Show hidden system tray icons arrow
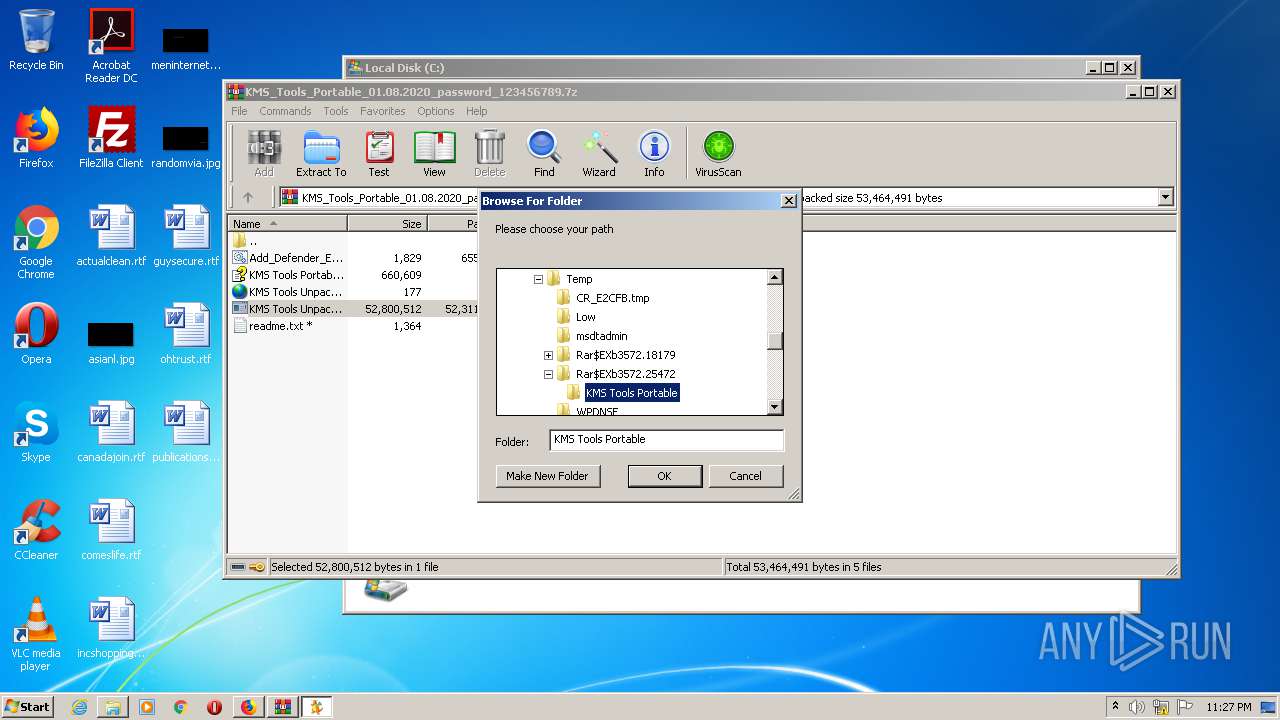This screenshot has width=1280, height=720. 1115,706
